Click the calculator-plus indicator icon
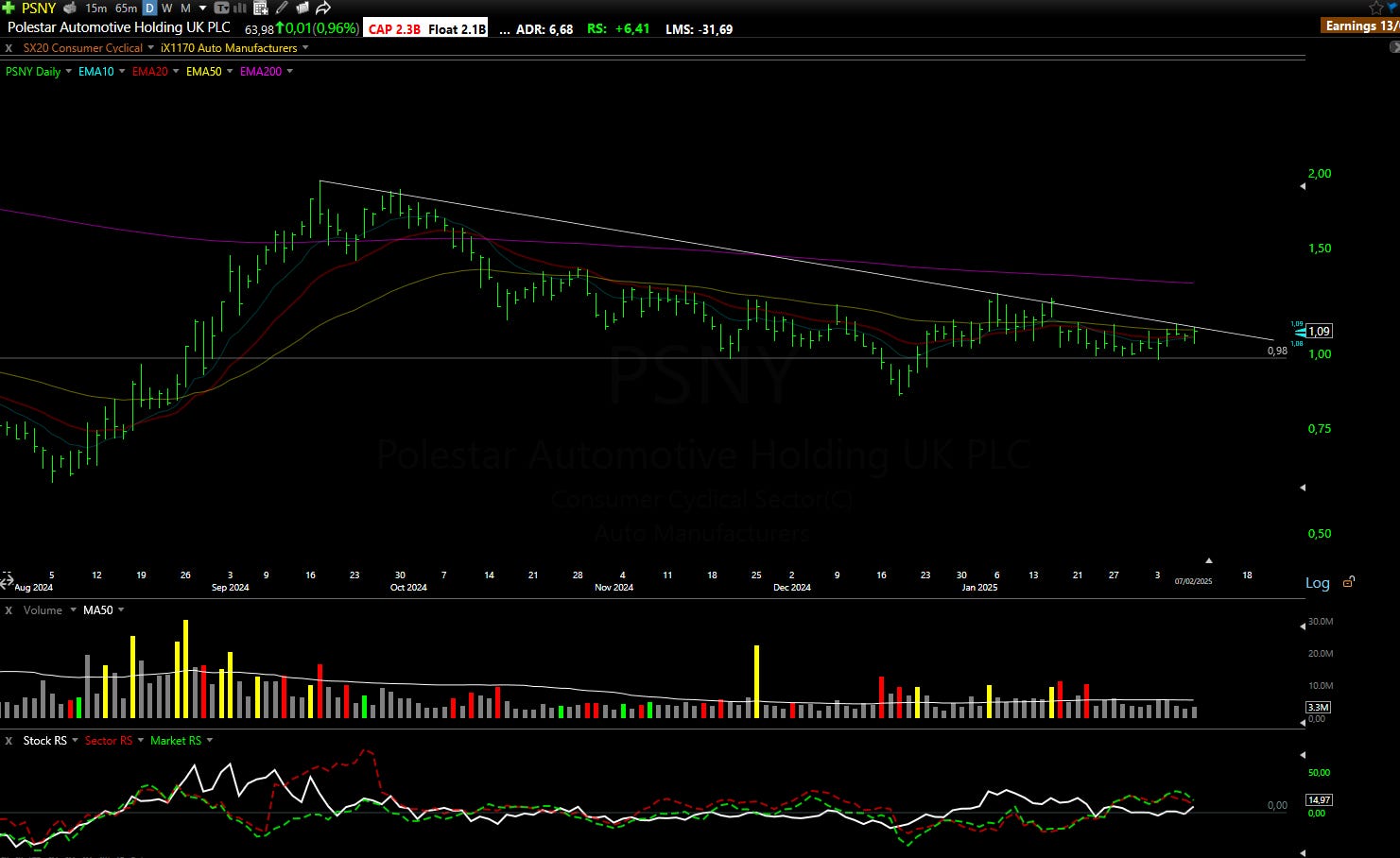The image size is (1400, 858). pos(261,8)
